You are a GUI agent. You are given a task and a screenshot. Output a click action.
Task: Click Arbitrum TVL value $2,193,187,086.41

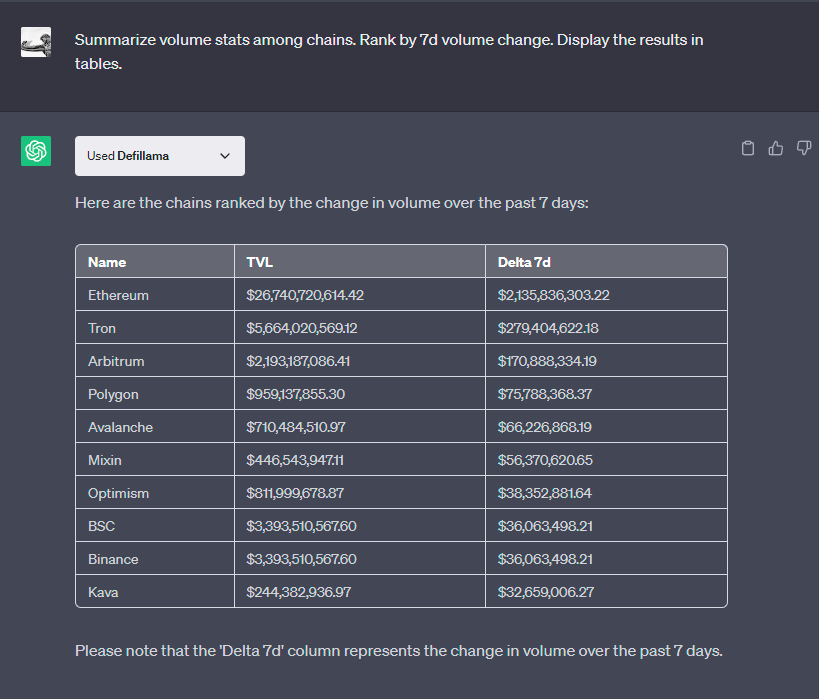coord(298,361)
